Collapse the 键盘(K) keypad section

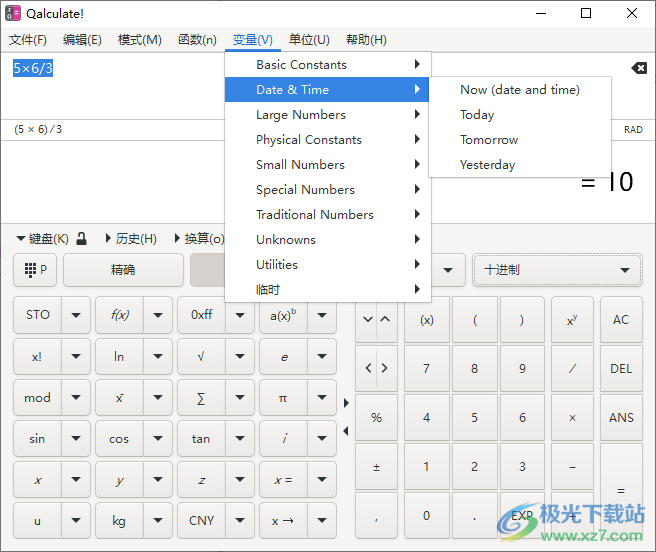[42, 239]
